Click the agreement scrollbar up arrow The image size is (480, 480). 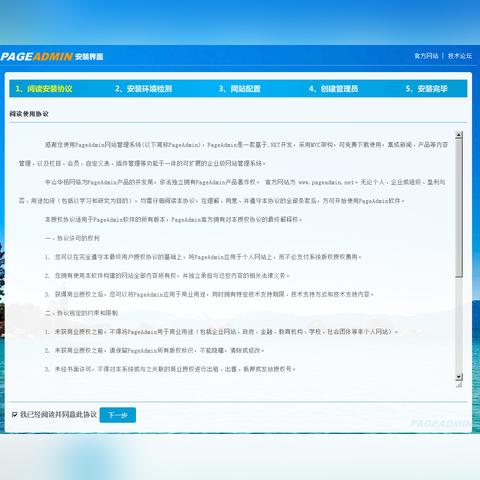[x=459, y=135]
